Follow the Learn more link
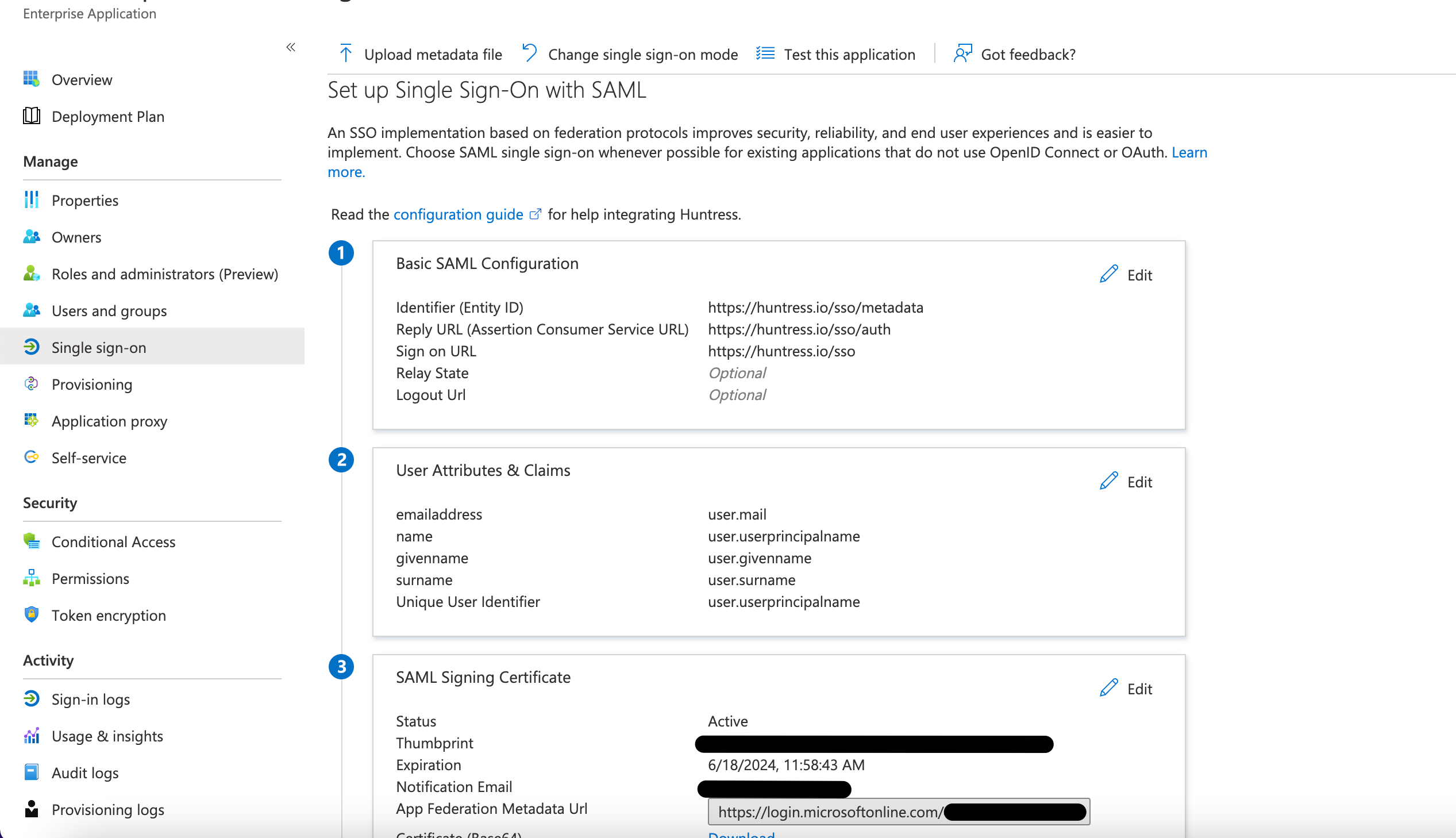Viewport: 1456px width, 838px height. point(1189,152)
